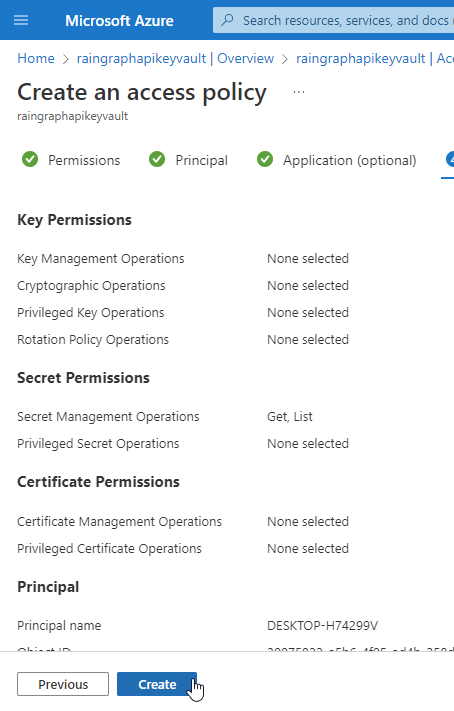454x711 pixels.
Task: Click the blue step four circle
Action: 450,160
